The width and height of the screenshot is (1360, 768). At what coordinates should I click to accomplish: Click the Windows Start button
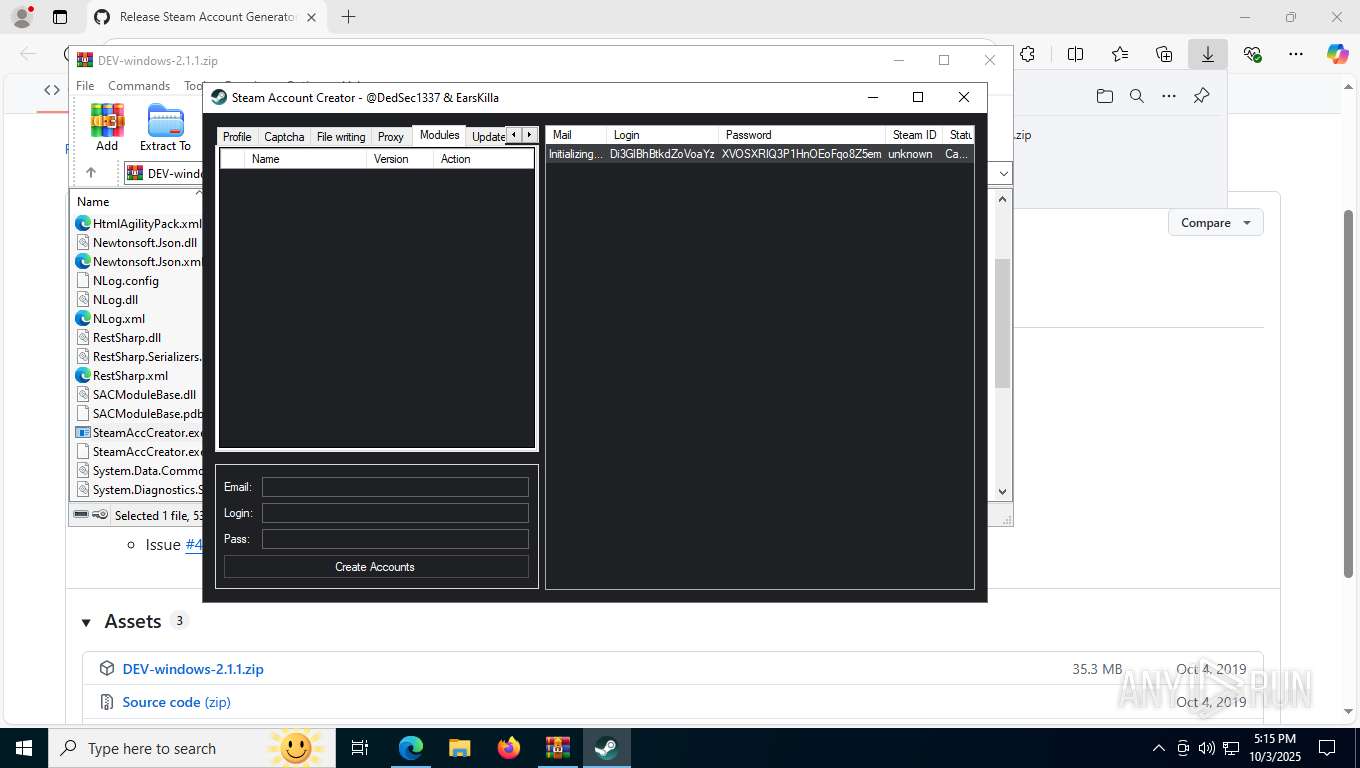tap(24, 748)
